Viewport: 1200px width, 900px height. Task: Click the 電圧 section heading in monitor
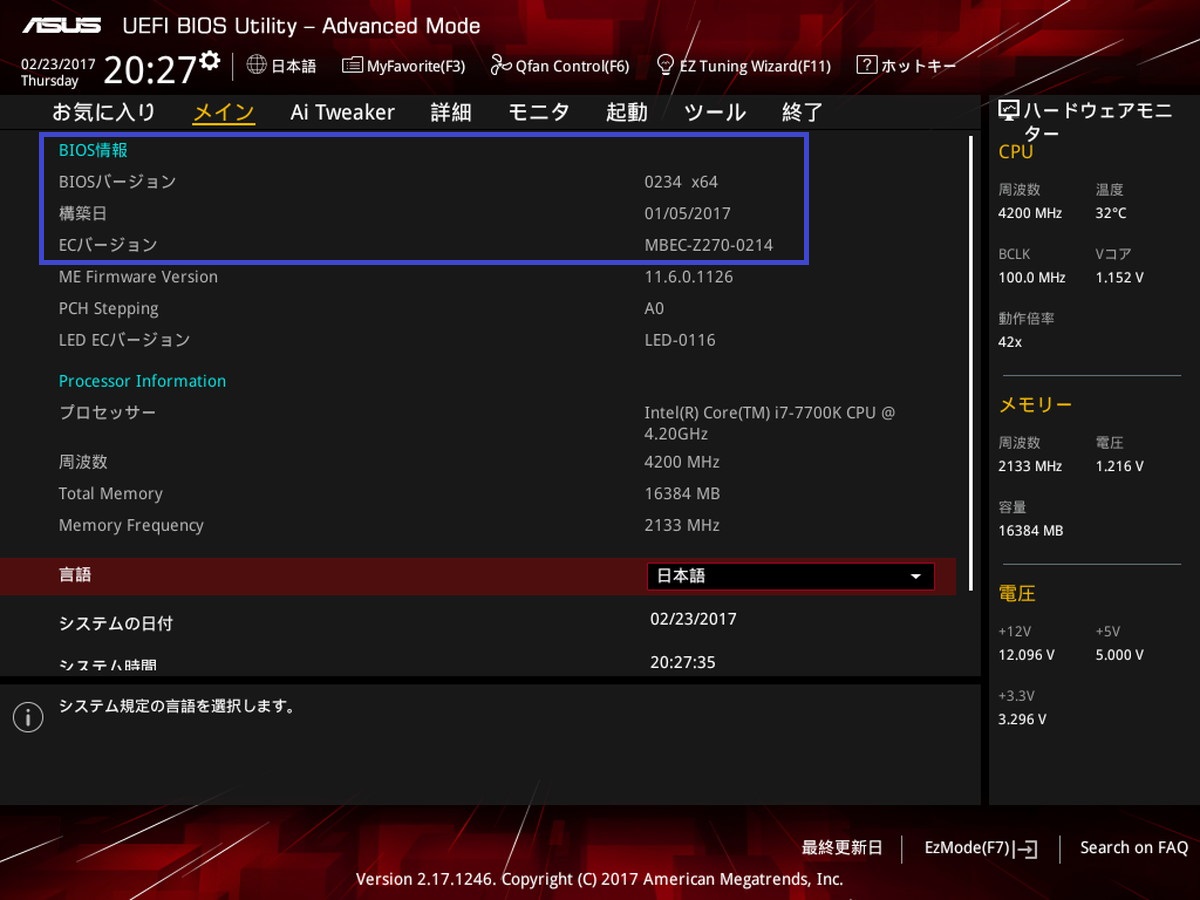click(x=1017, y=594)
